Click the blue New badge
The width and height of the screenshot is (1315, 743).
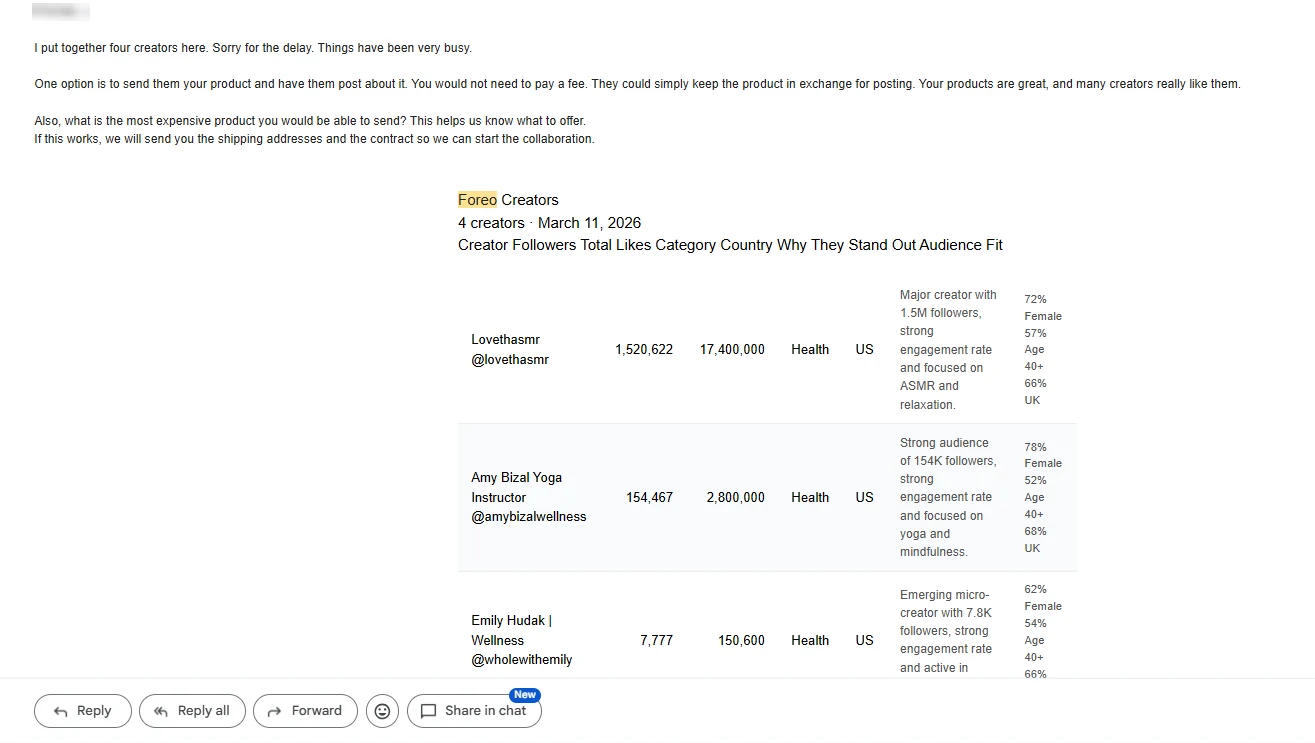[x=525, y=694]
